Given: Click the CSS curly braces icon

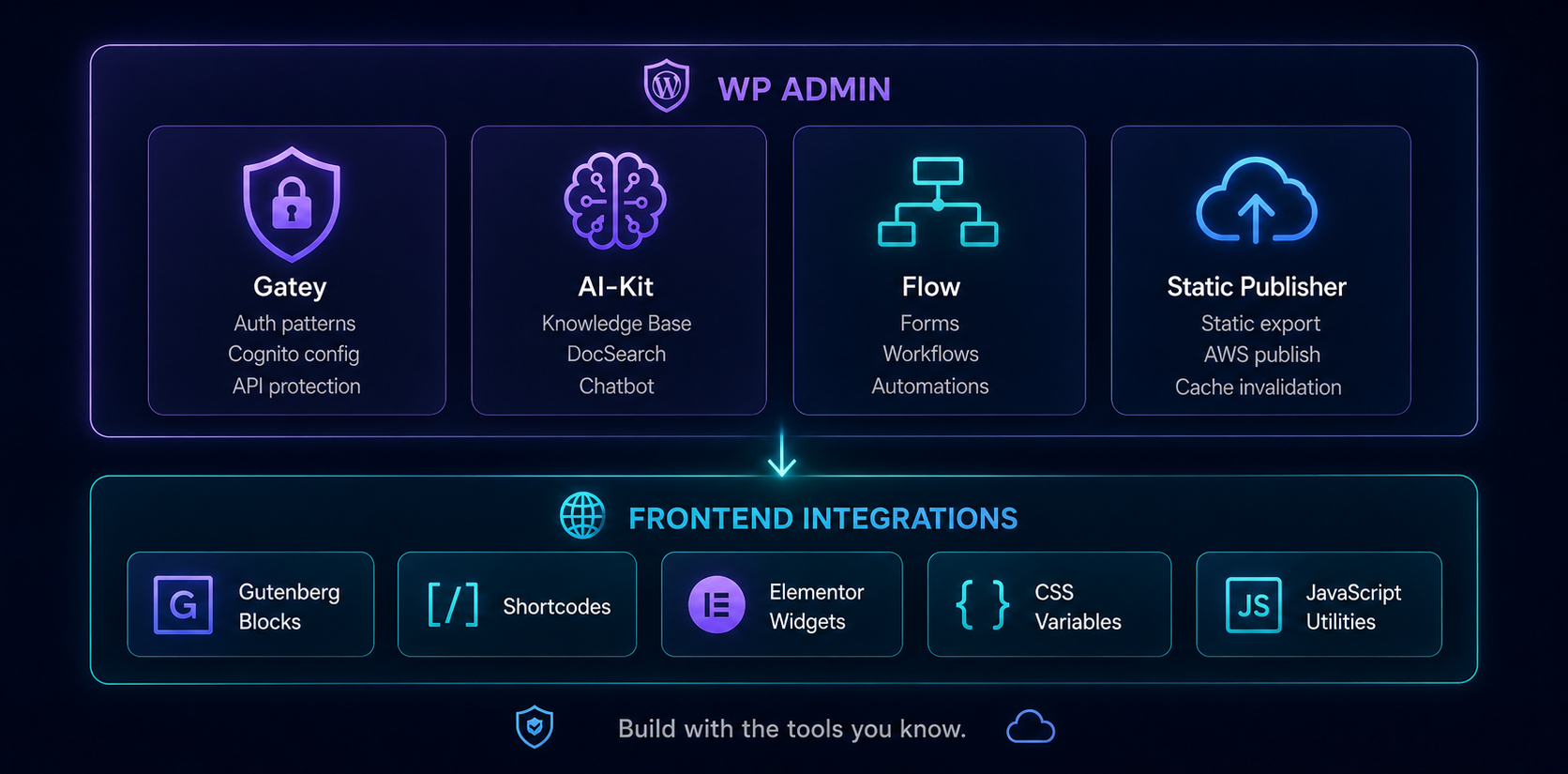Looking at the screenshot, I should point(982,605).
